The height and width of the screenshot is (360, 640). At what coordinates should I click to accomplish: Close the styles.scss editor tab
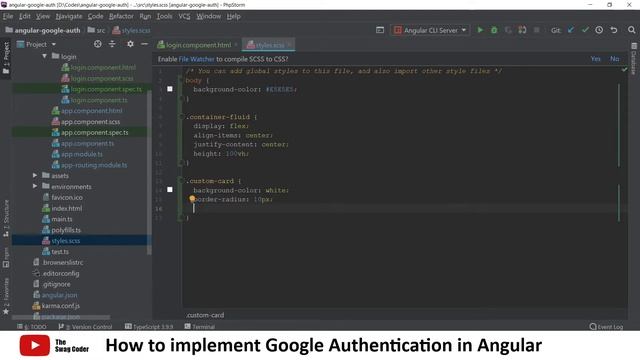(x=289, y=44)
